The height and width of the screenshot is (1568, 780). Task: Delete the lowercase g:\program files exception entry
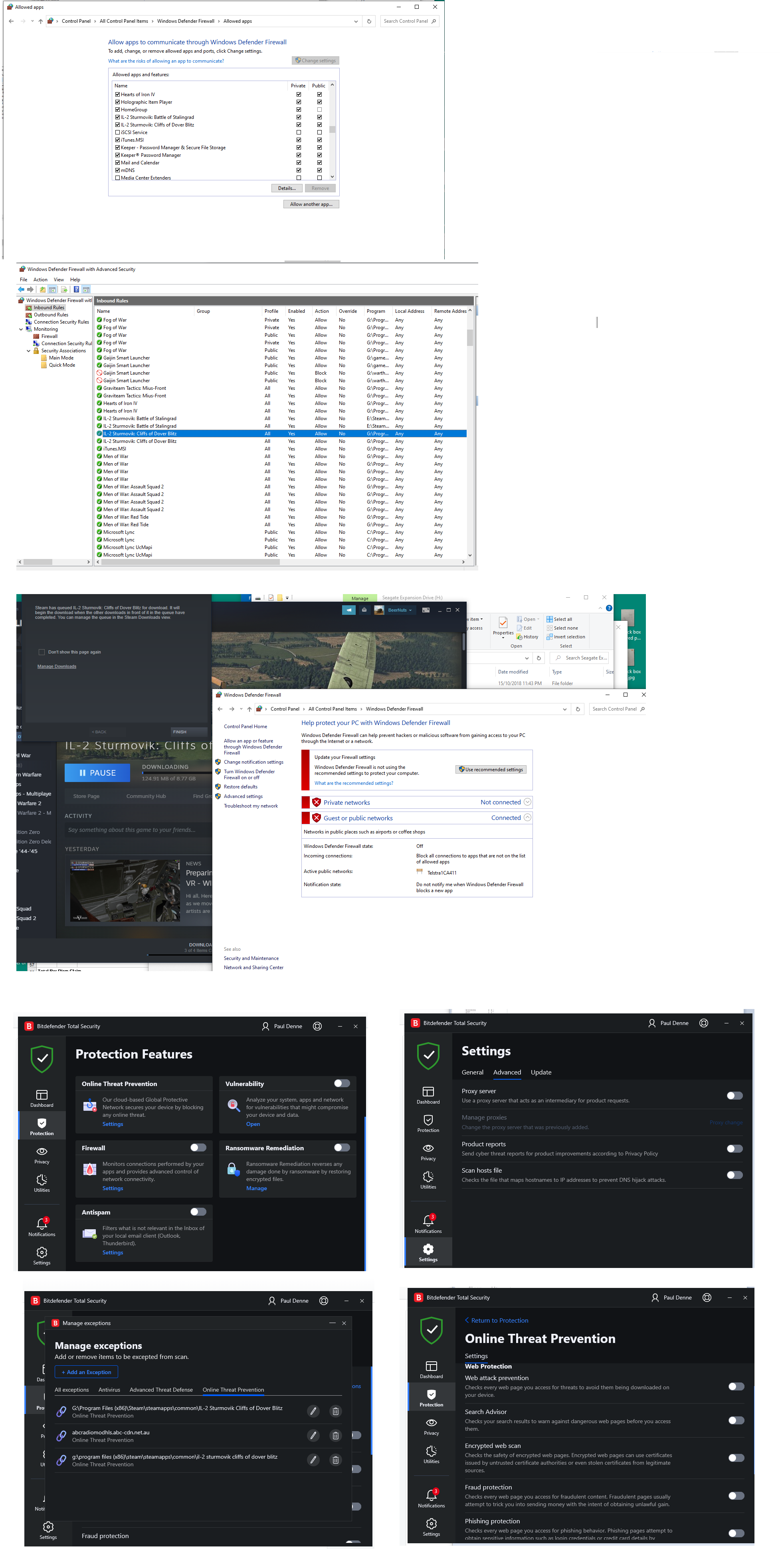335,1459
